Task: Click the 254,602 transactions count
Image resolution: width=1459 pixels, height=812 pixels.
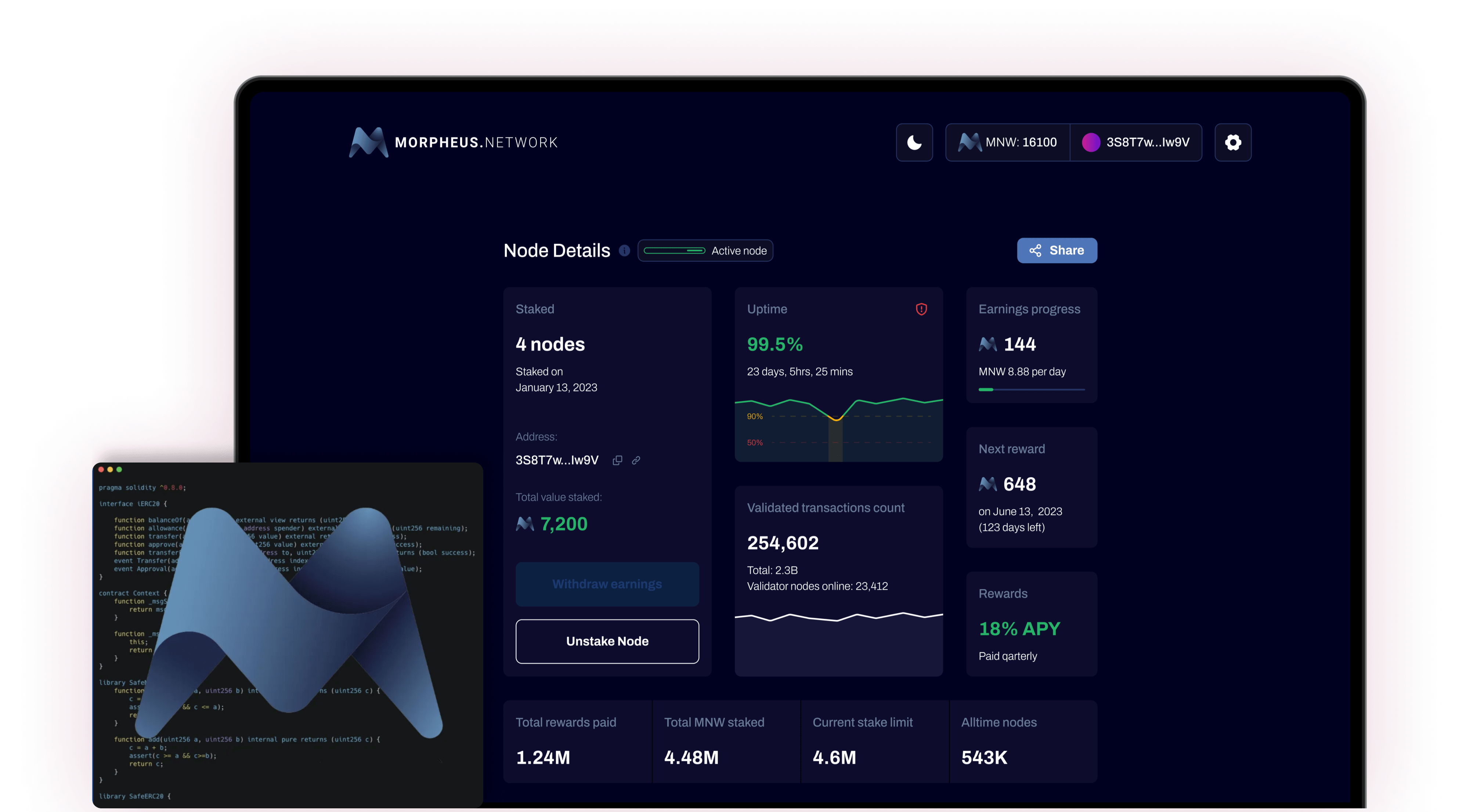Action: (x=783, y=543)
